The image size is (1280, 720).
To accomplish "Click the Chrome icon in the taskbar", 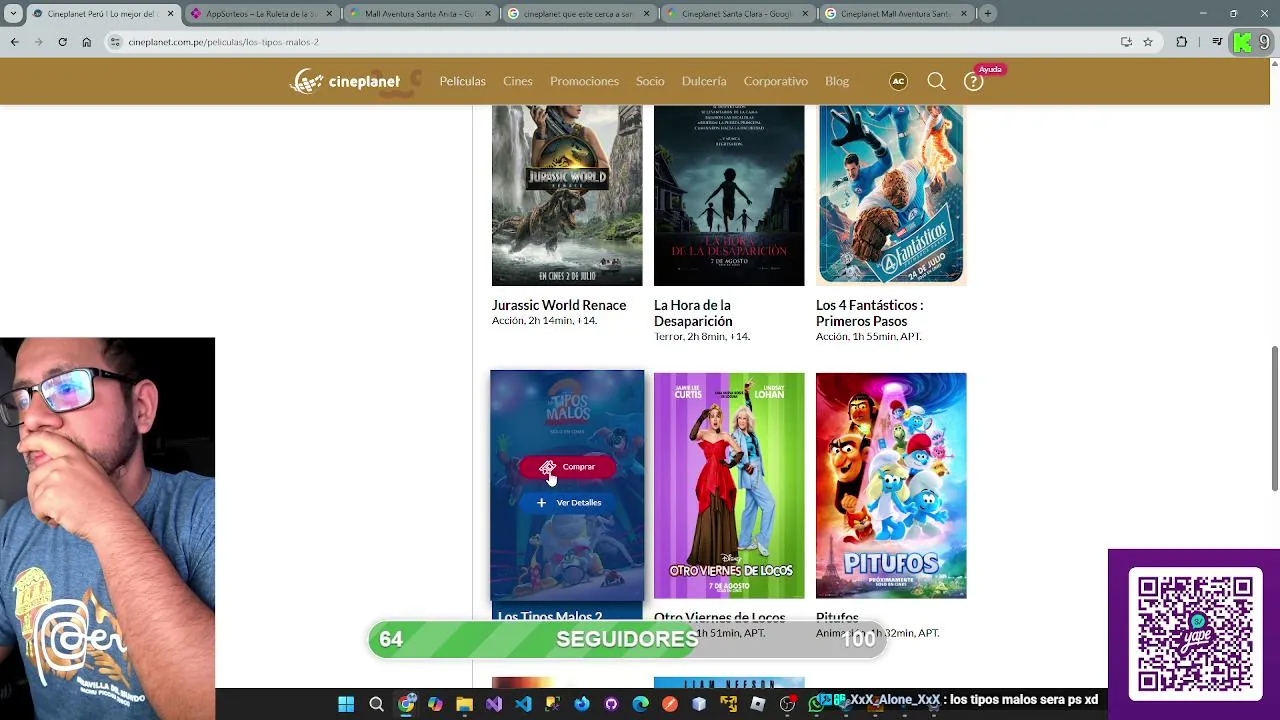I will coord(406,705).
